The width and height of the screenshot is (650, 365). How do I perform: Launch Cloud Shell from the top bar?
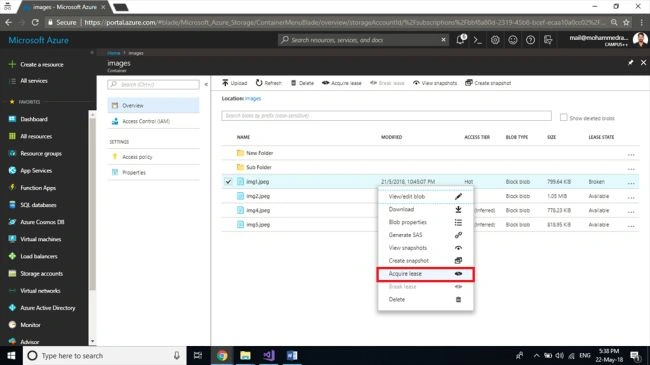[x=478, y=40]
